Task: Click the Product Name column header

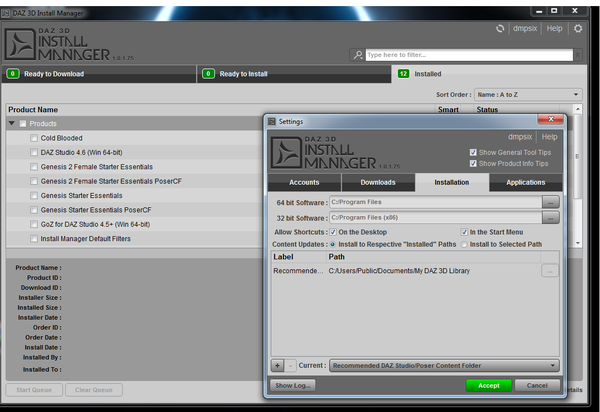Action: pyautogui.click(x=33, y=110)
